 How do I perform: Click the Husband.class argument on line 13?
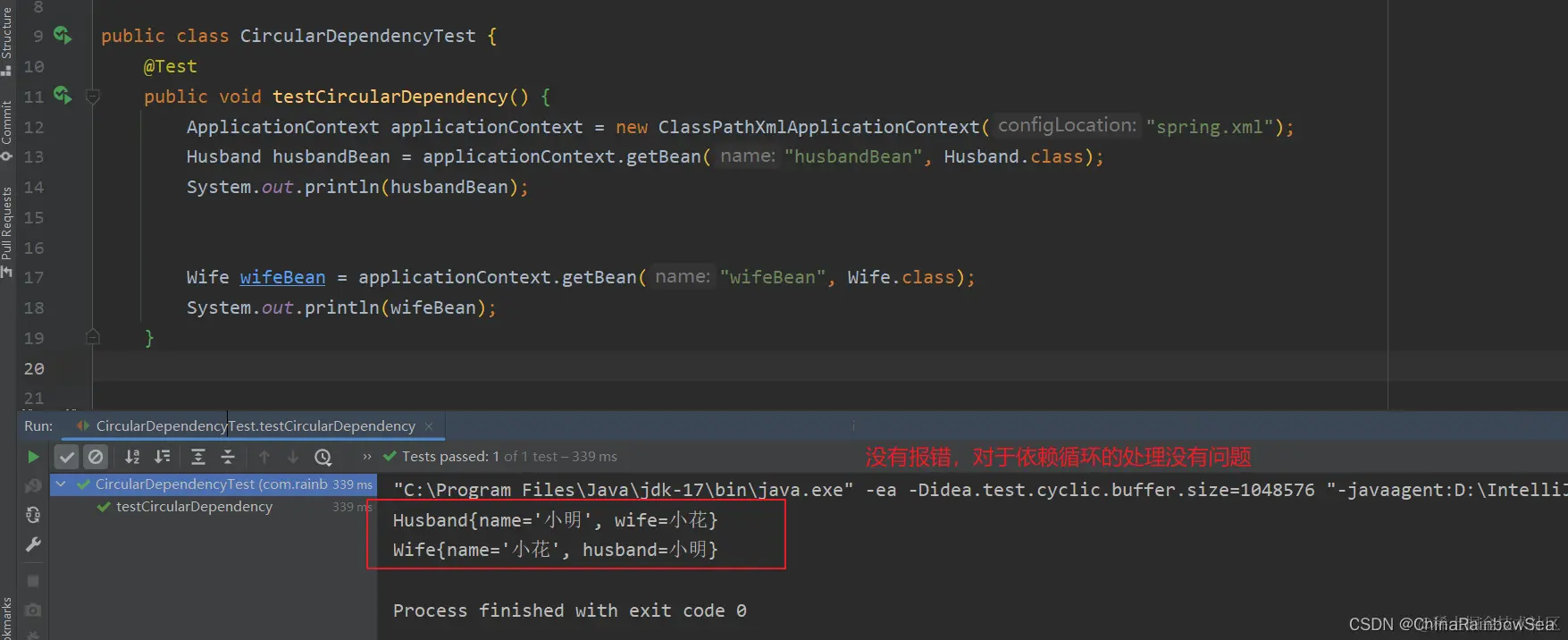coord(1013,156)
